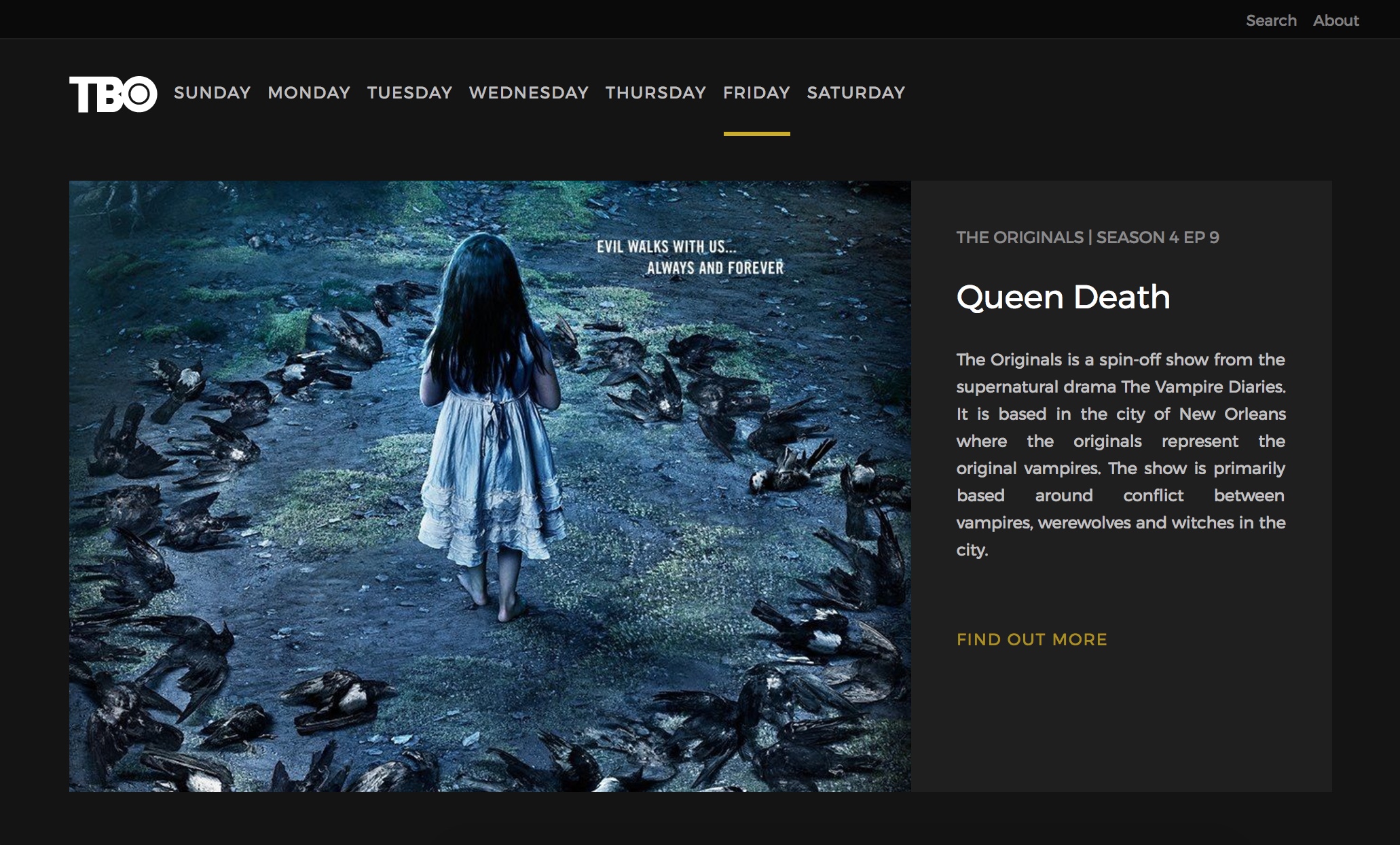Click the gold underline beneath Friday
The width and height of the screenshot is (1400, 845).
(756, 134)
